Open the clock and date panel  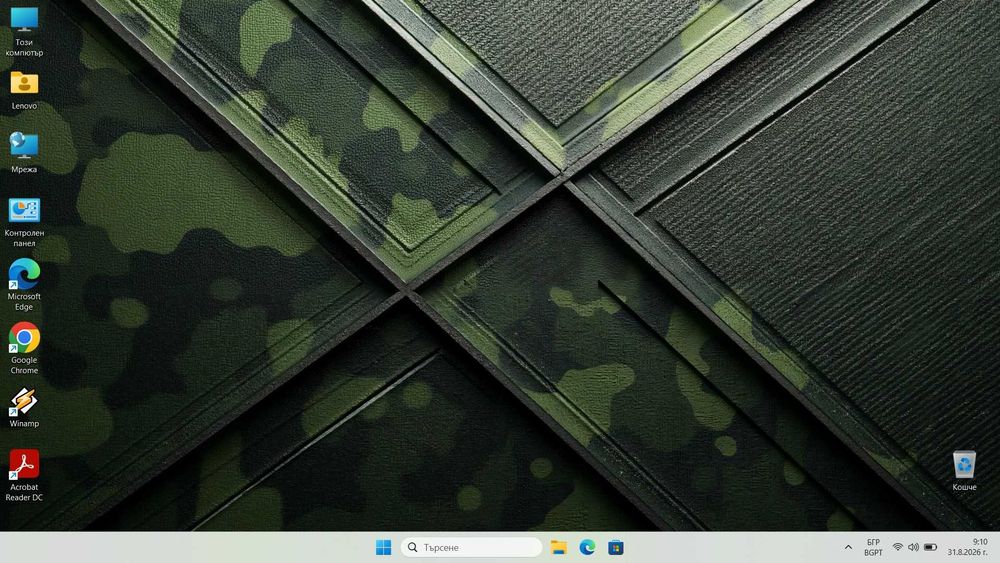coord(967,547)
